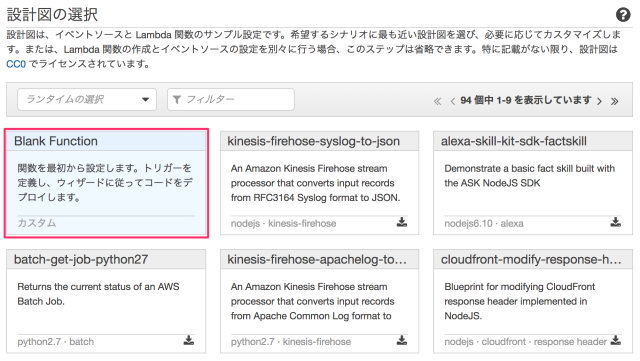Click 'Returns the current status of an AWS Batch Job' description
Viewport: 640px width, 361px height.
coord(98,294)
